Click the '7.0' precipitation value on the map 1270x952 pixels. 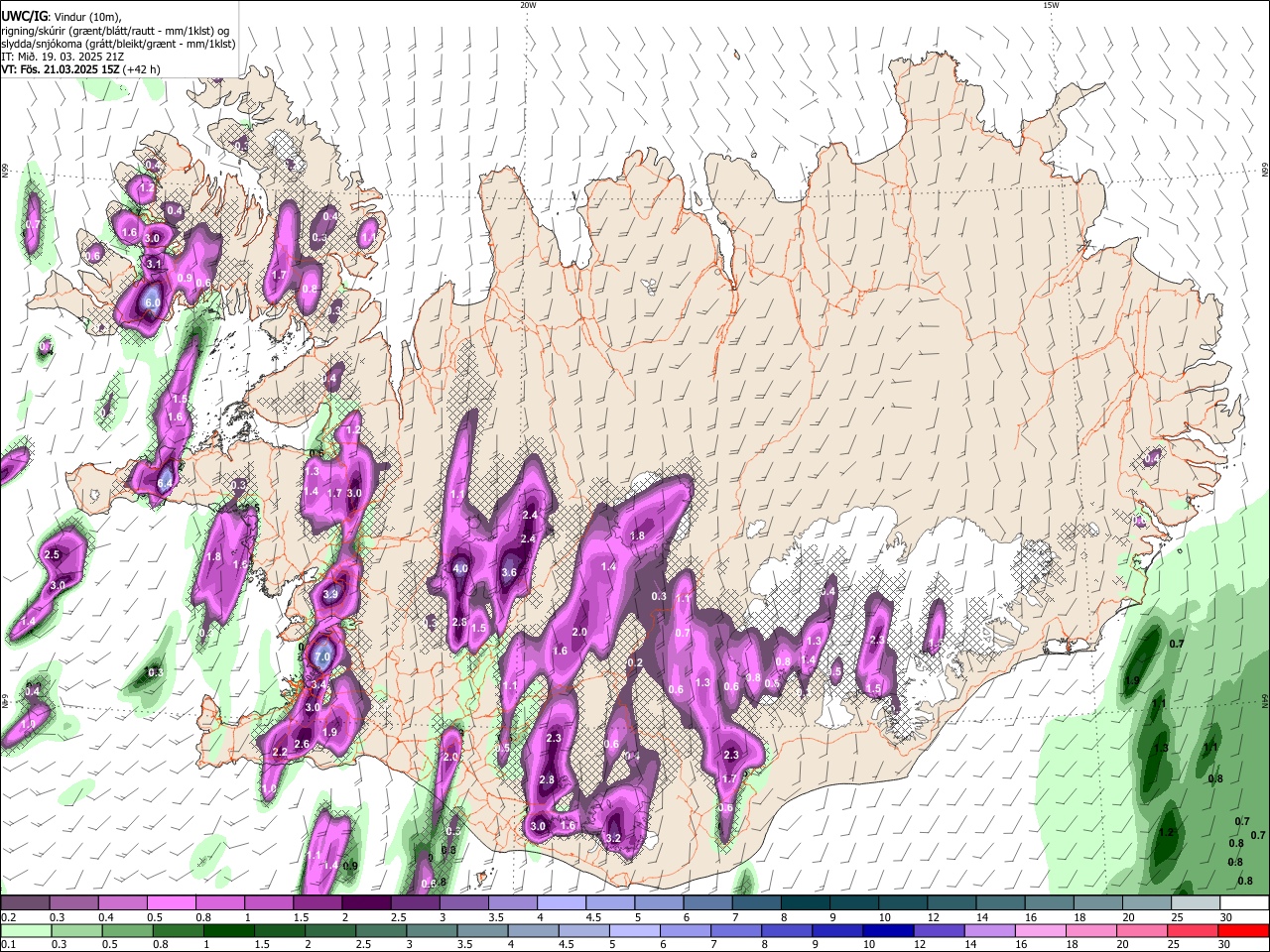click(321, 656)
